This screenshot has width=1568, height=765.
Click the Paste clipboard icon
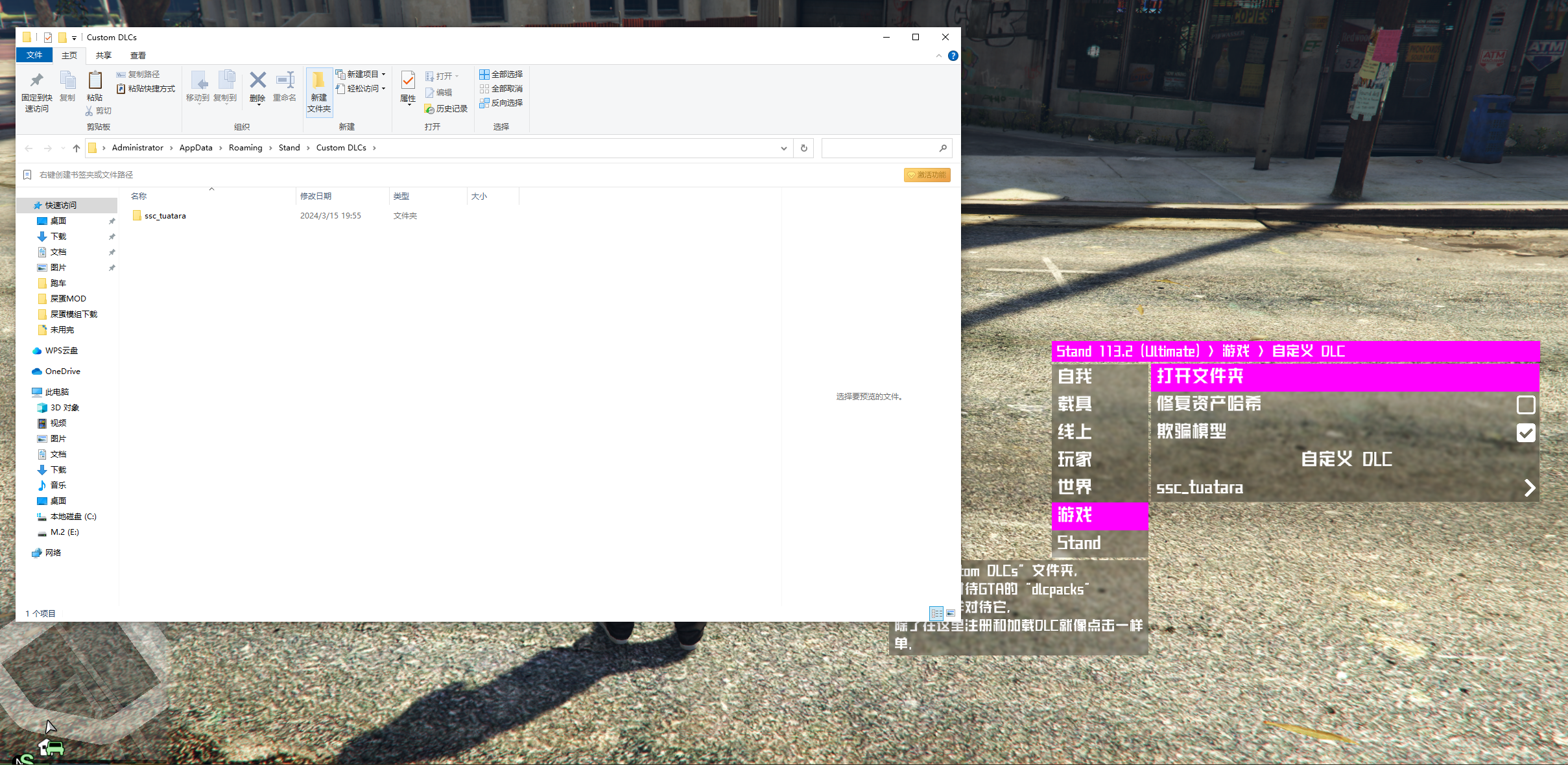point(95,81)
